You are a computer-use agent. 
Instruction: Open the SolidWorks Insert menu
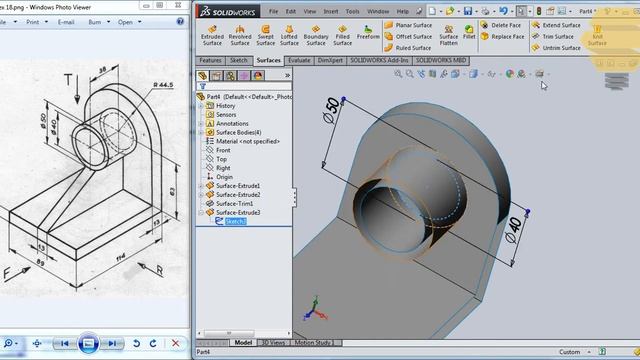[x=331, y=11]
